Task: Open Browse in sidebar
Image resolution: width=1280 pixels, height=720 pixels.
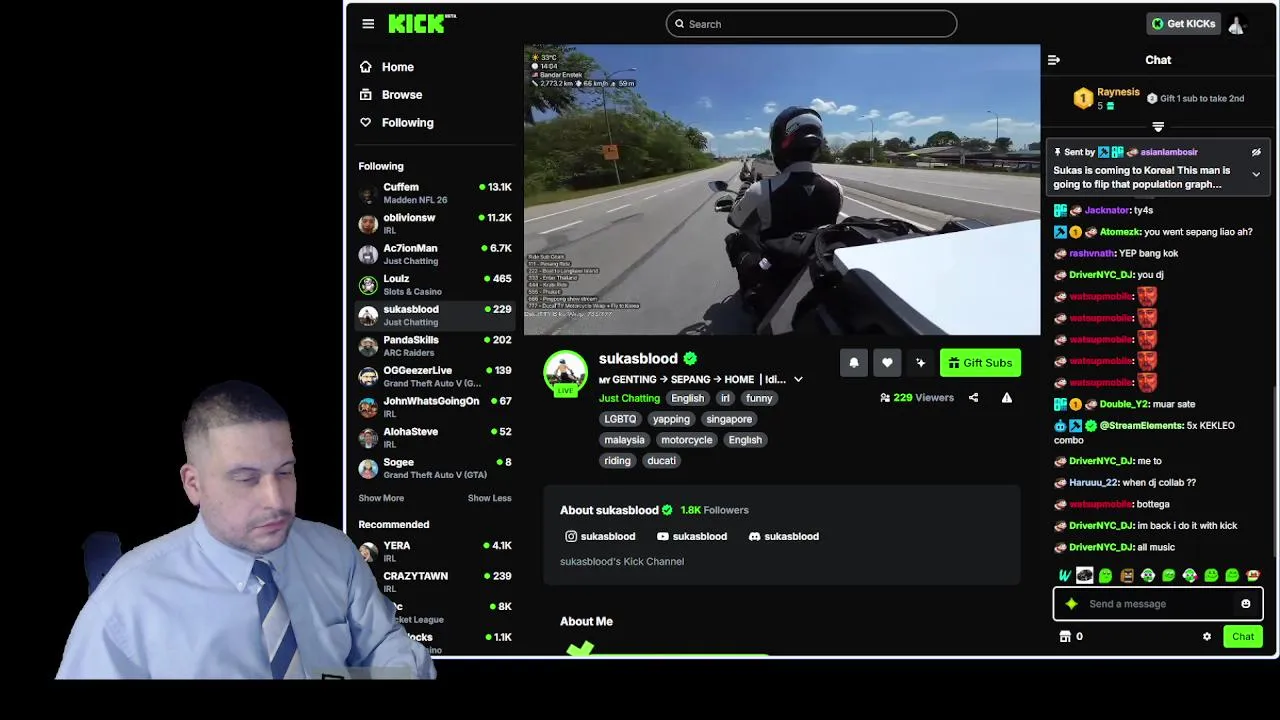Action: coord(435,95)
